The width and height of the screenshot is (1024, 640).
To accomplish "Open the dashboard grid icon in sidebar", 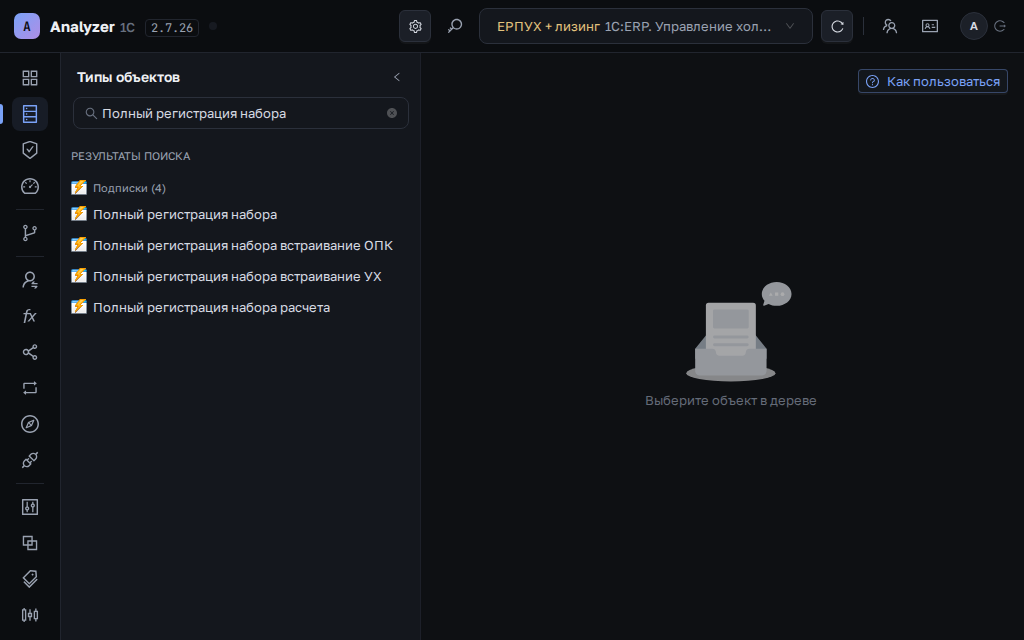I will (30, 78).
